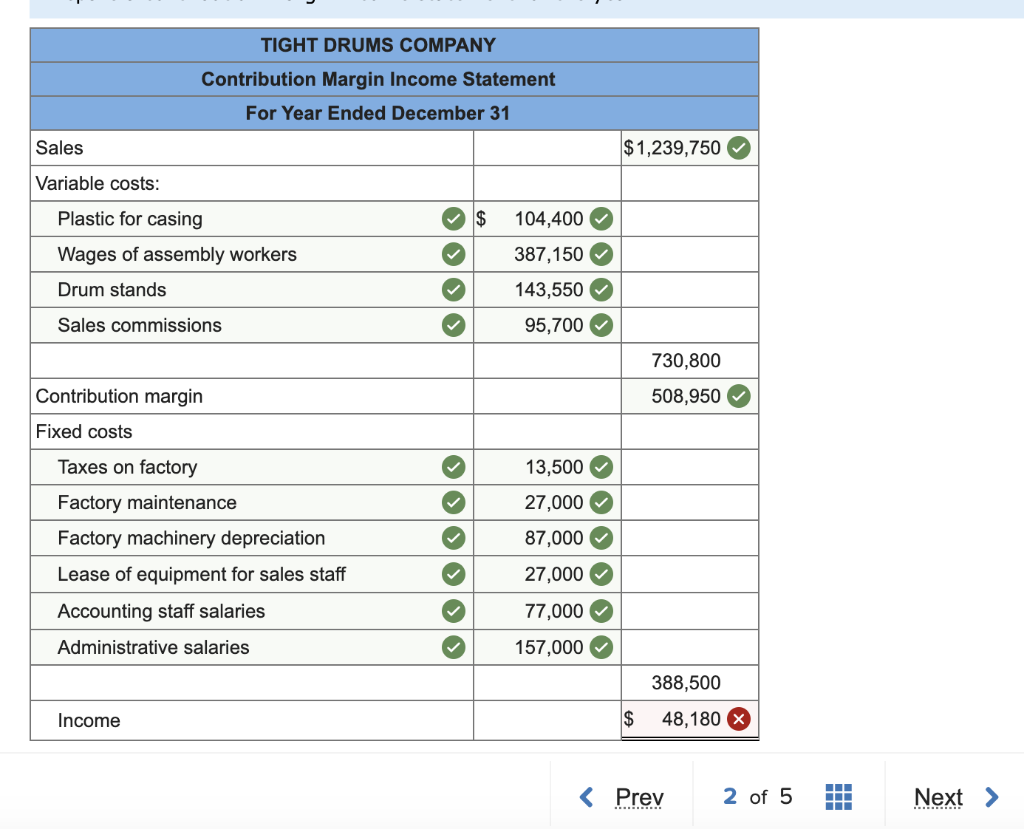Click the checkmark next to Plastic for casing

(453, 218)
